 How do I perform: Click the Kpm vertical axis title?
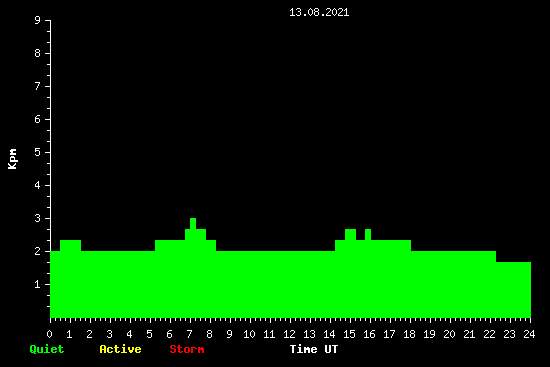coord(13,159)
